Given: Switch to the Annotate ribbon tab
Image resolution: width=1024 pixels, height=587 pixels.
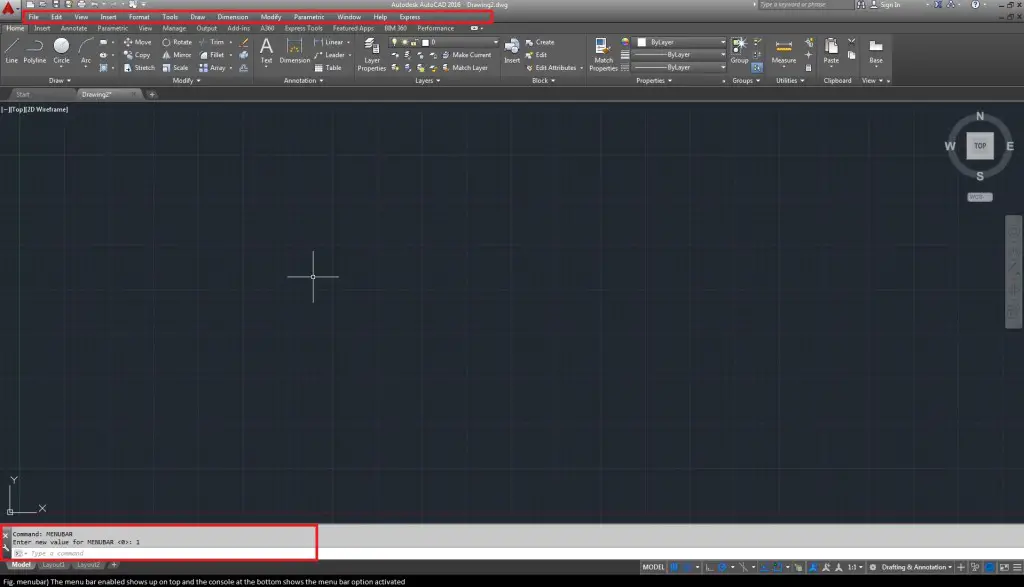Looking at the screenshot, I should 74,28.
